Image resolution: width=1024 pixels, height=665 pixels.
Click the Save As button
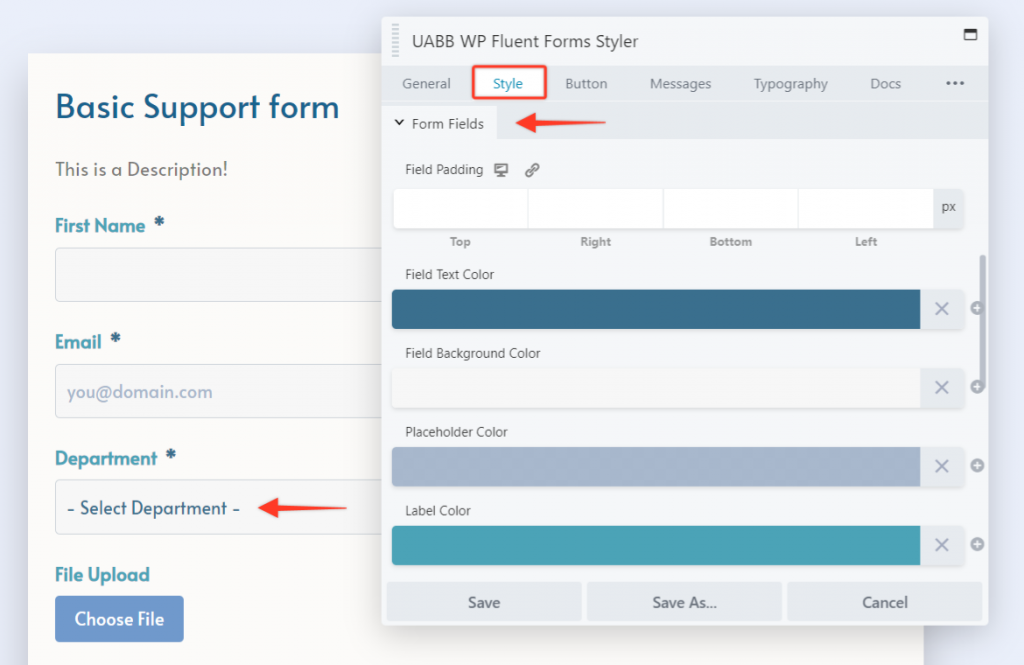pos(684,602)
